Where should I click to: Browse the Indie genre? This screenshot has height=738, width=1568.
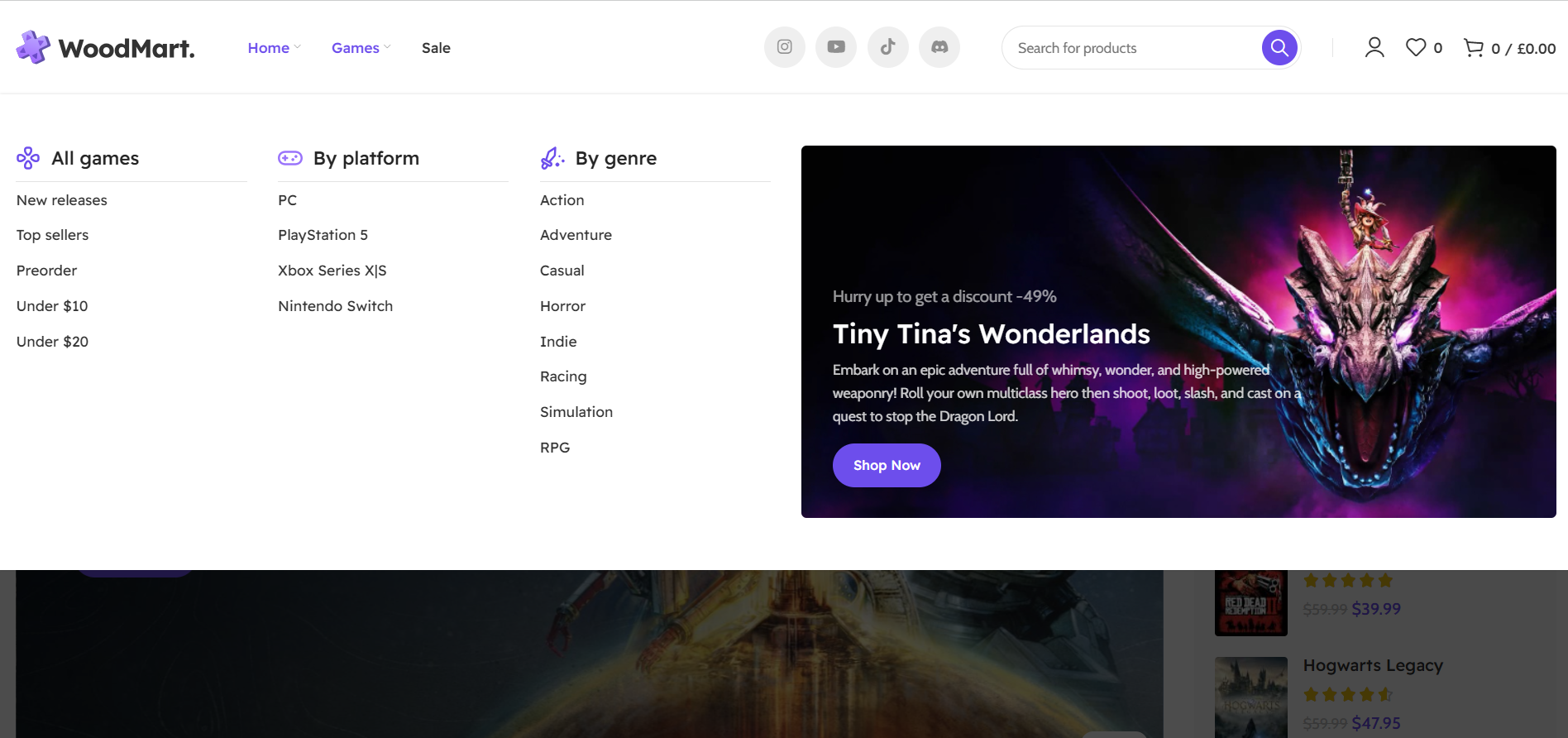click(x=558, y=342)
